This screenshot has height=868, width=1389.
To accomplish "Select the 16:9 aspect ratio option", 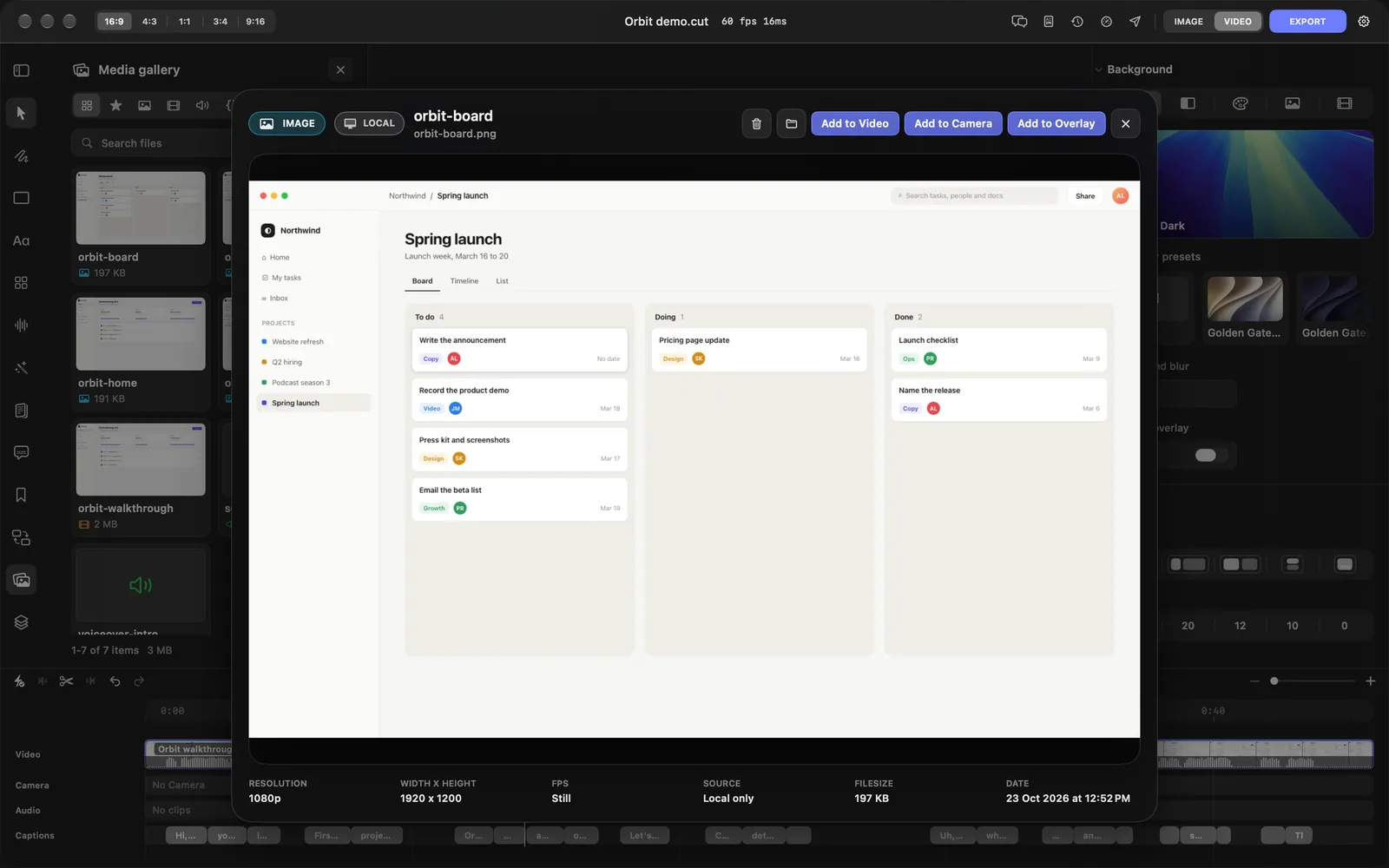I will click(x=114, y=22).
